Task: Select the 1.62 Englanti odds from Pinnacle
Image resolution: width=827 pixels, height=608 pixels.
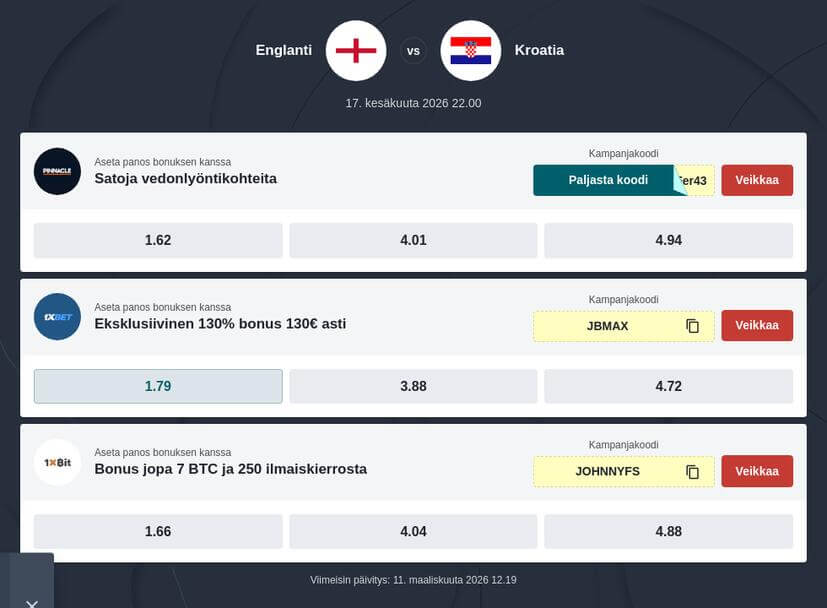Action: 157,240
